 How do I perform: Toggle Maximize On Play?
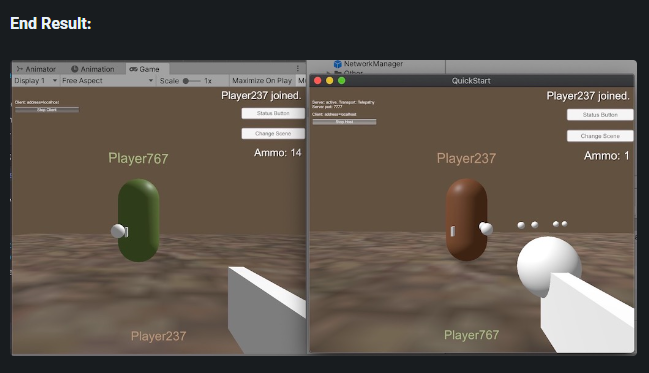click(262, 81)
